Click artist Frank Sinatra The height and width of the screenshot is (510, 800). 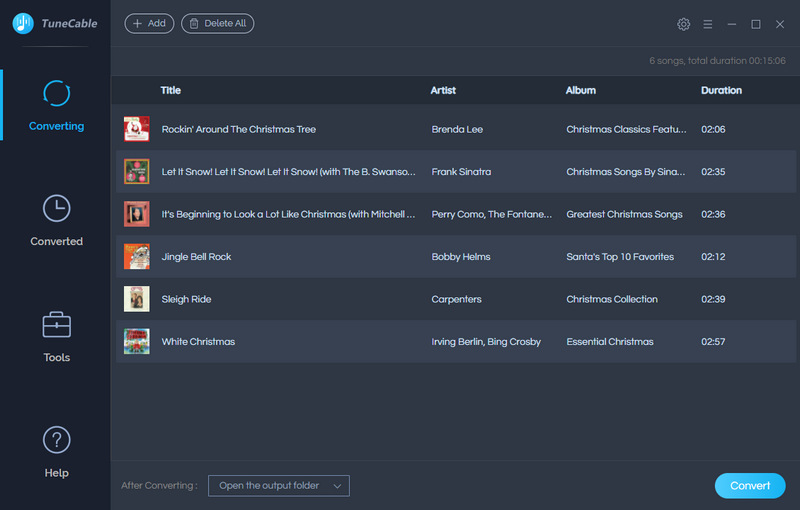pos(461,171)
